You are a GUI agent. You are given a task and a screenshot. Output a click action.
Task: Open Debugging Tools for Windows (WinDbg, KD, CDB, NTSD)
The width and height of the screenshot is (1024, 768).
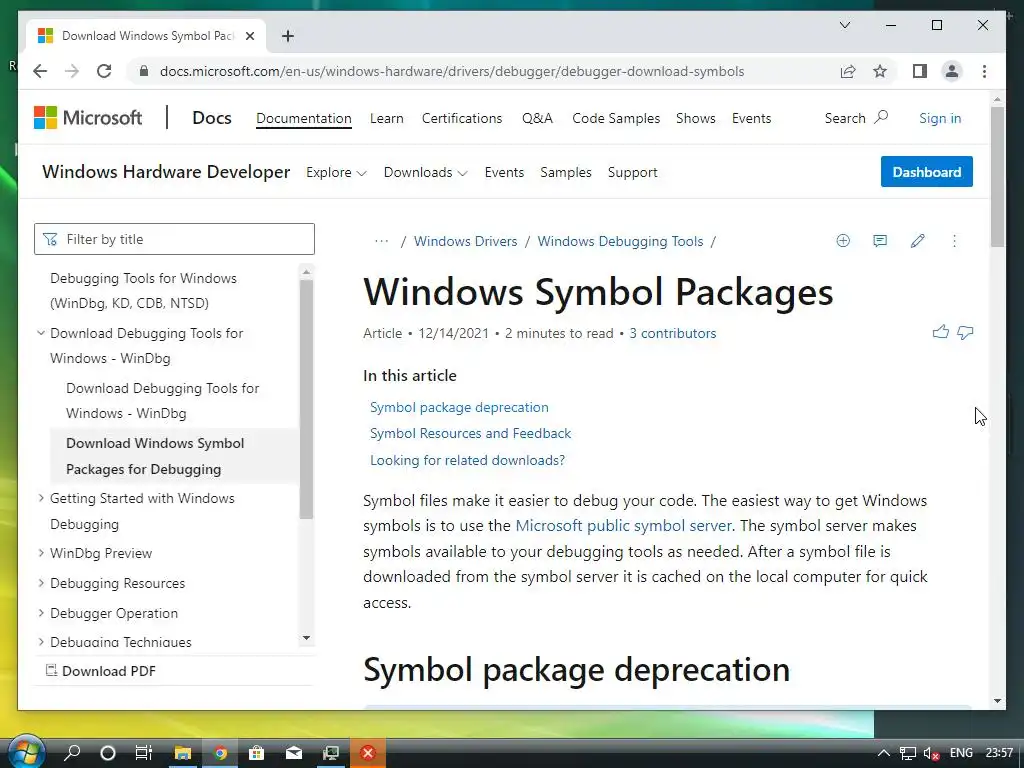click(143, 291)
